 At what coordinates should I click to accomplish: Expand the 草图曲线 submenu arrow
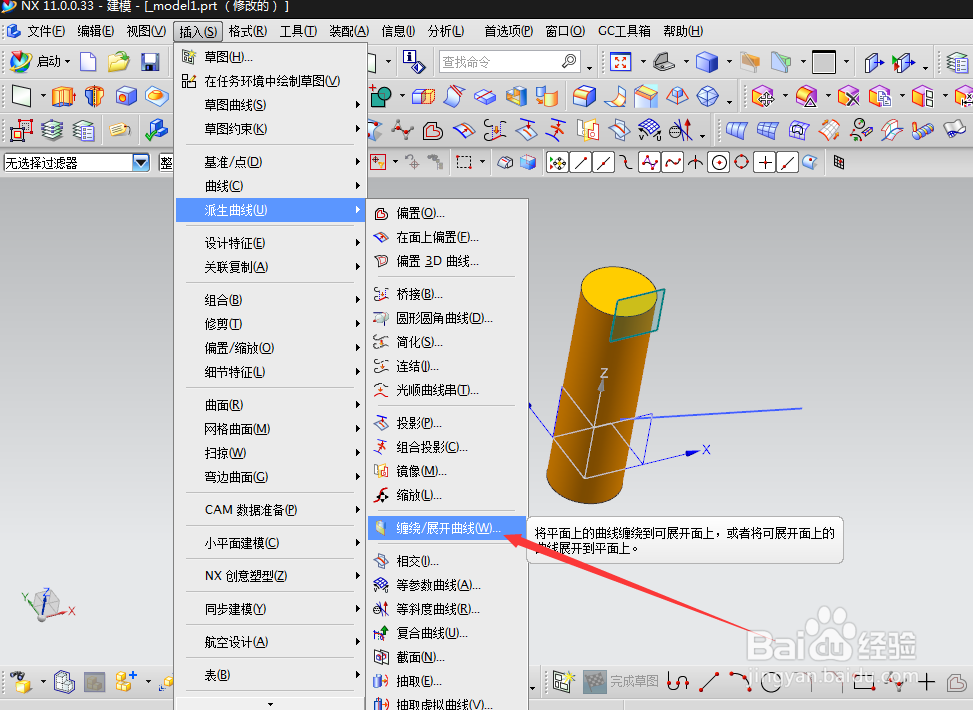tap(357, 105)
